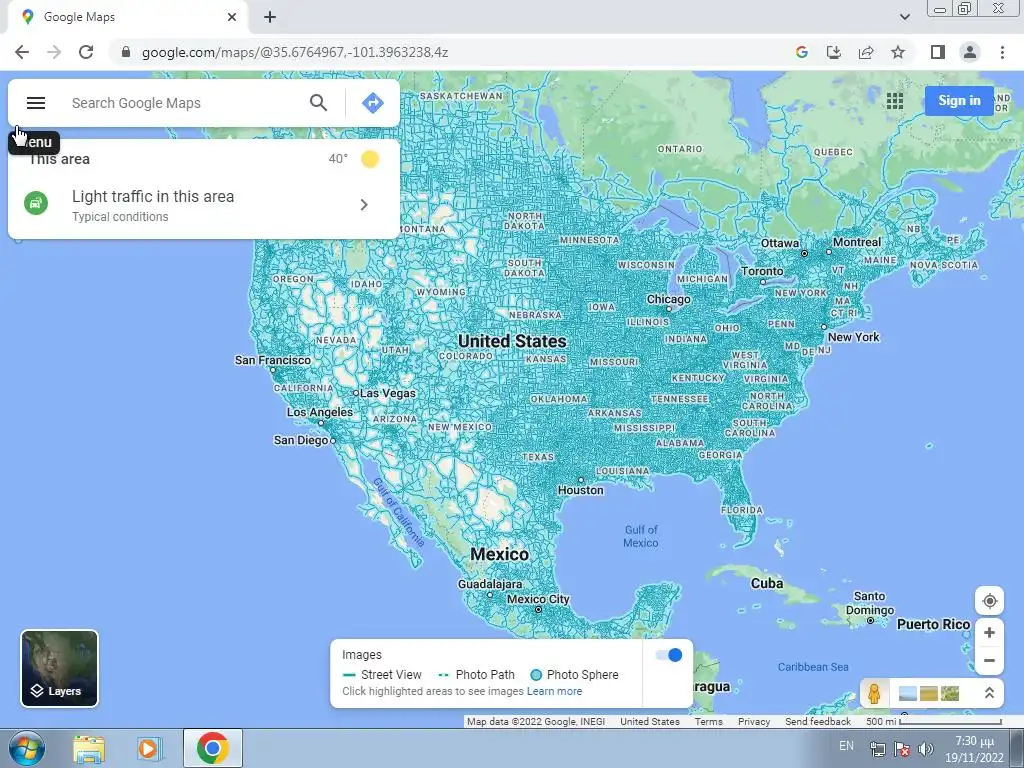Open the Chrome profile avatar

point(970,52)
